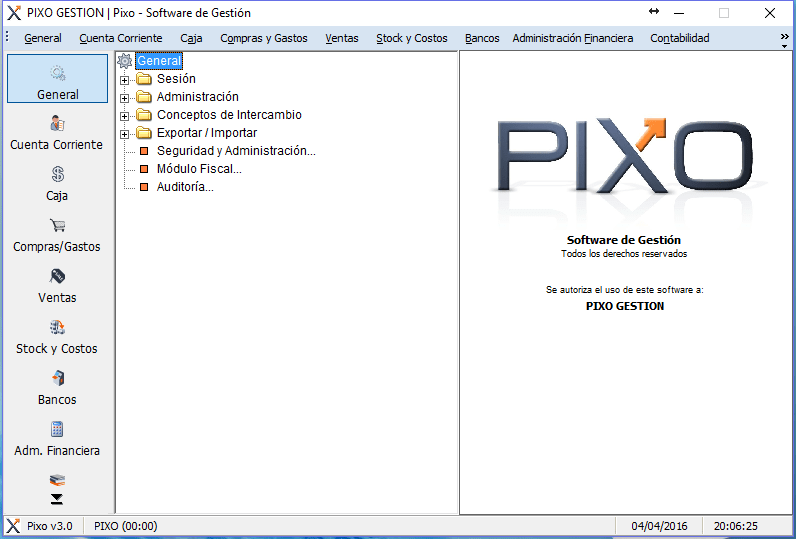
Task: Open the General menu
Action: click(43, 38)
